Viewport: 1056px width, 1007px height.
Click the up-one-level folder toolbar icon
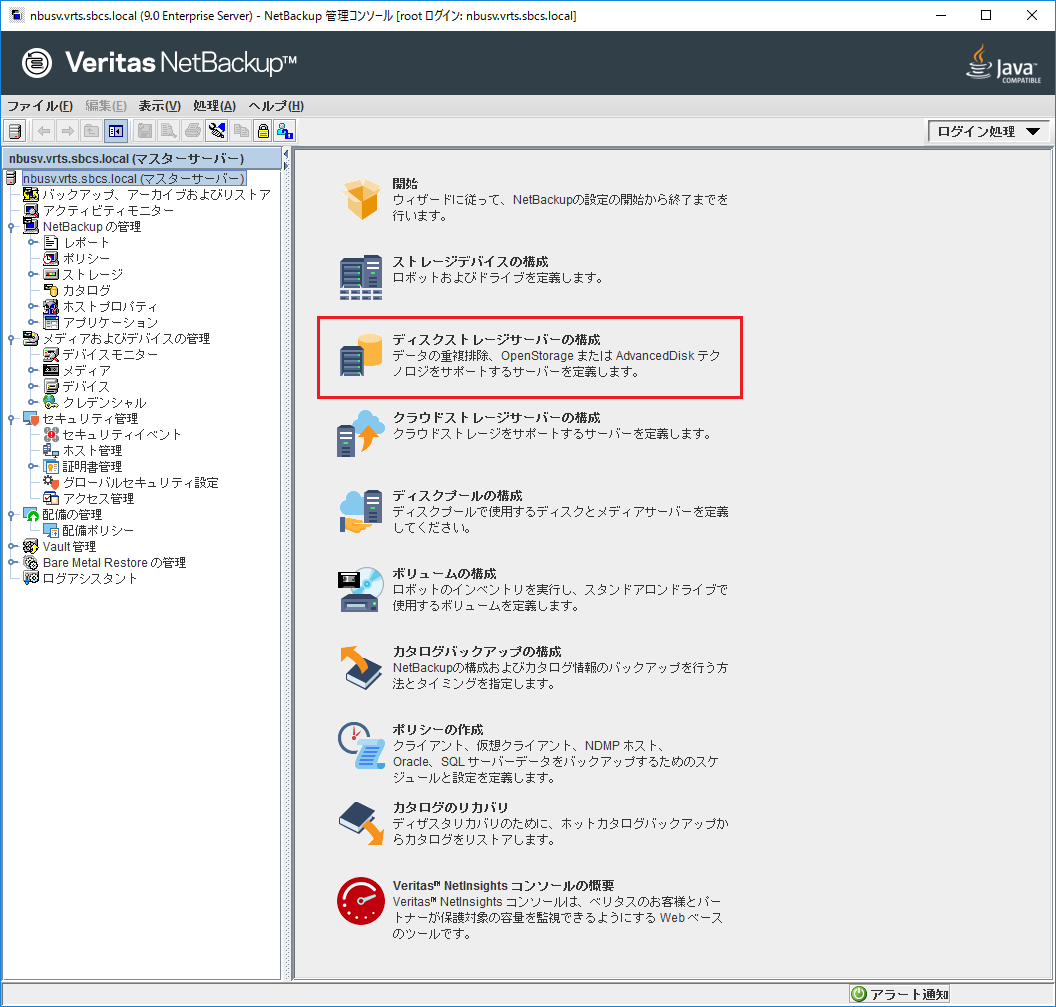pyautogui.click(x=92, y=131)
